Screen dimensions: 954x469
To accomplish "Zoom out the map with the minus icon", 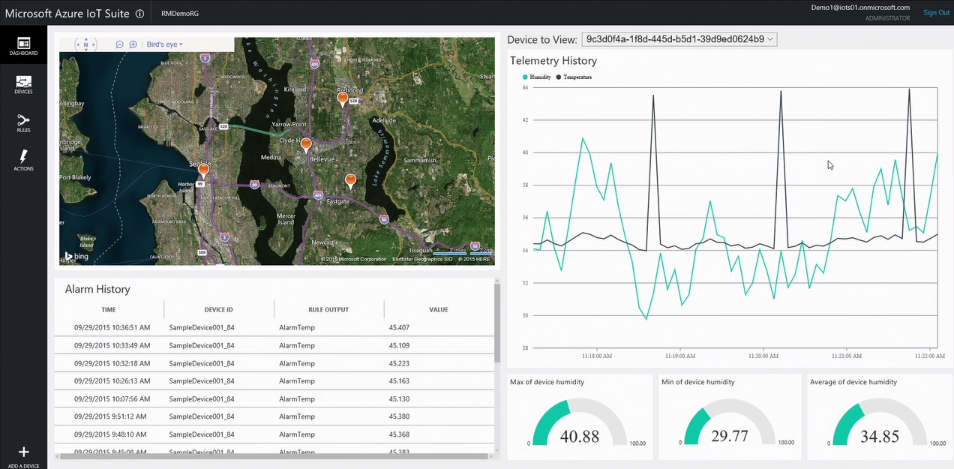I will [120, 44].
